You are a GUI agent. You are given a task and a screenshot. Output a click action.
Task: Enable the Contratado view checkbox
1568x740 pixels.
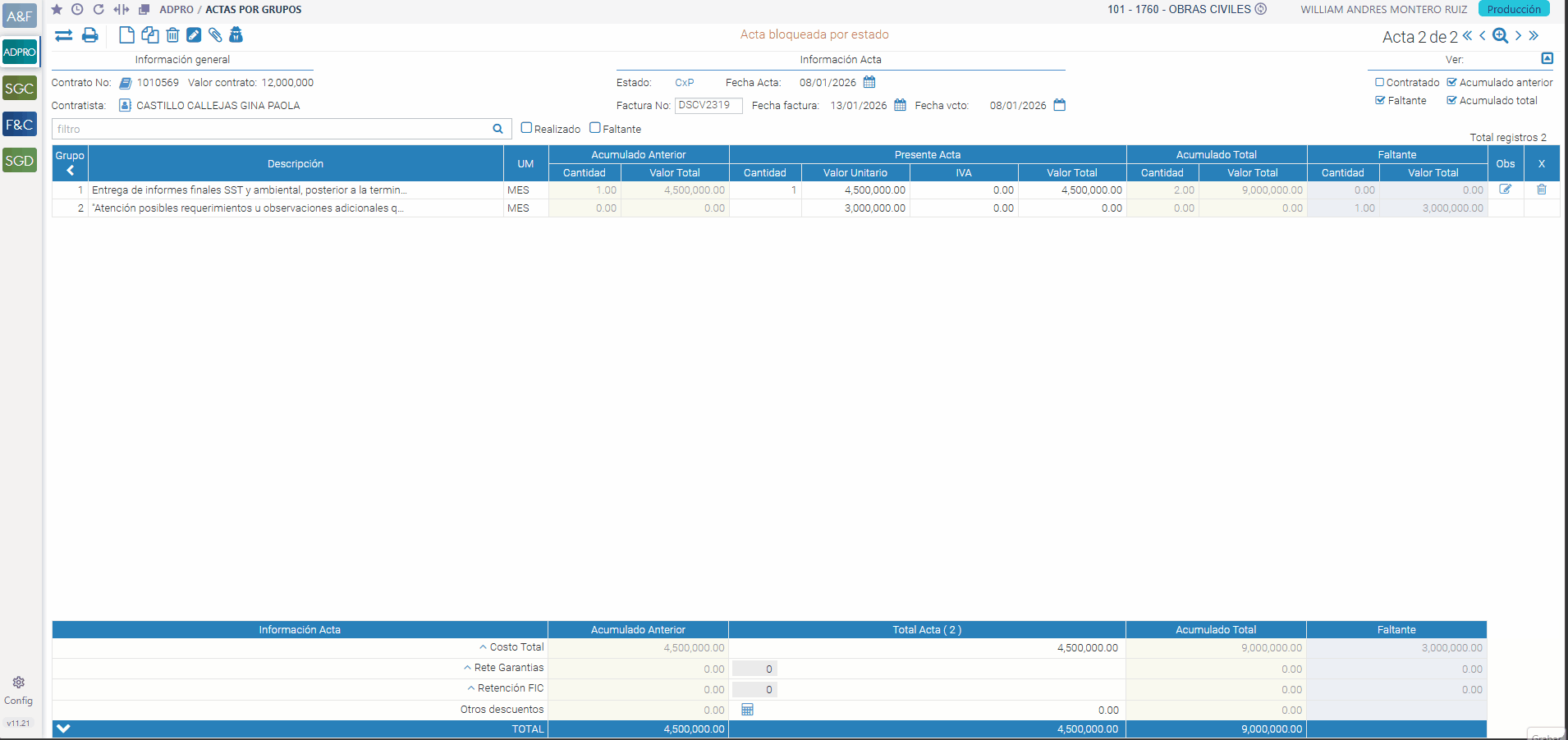pos(1380,82)
